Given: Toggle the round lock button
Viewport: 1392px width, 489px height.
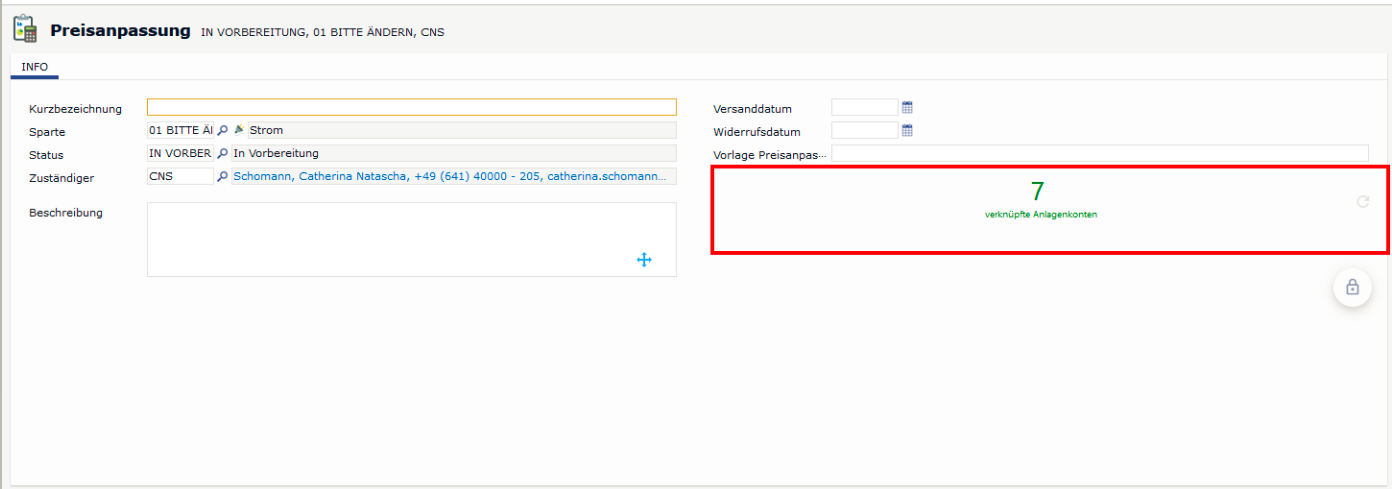Looking at the screenshot, I should point(1352,287).
